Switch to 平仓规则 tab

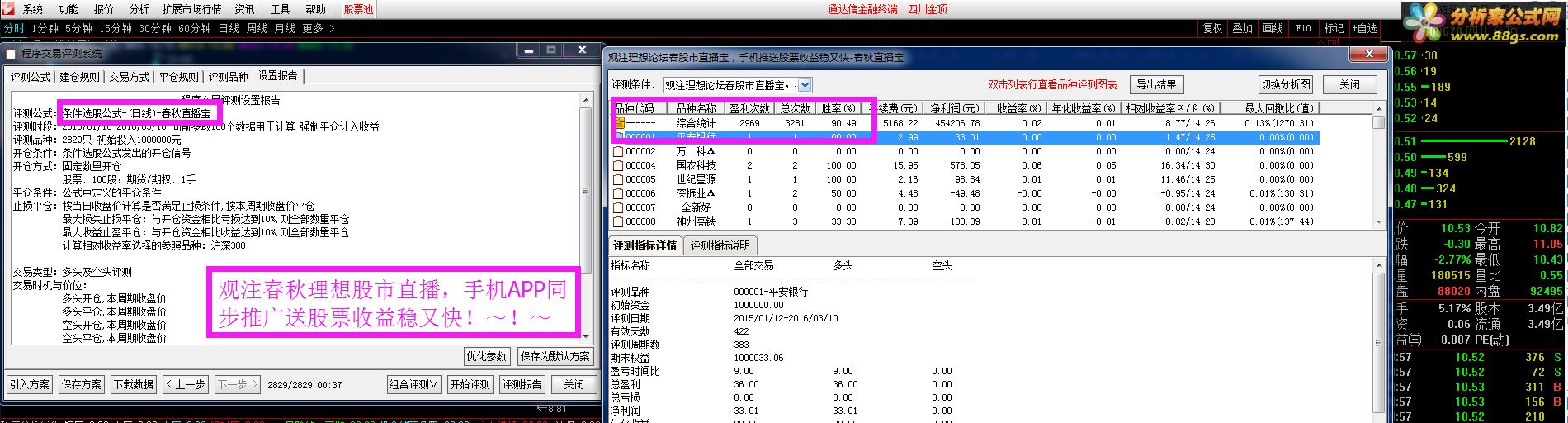(179, 77)
